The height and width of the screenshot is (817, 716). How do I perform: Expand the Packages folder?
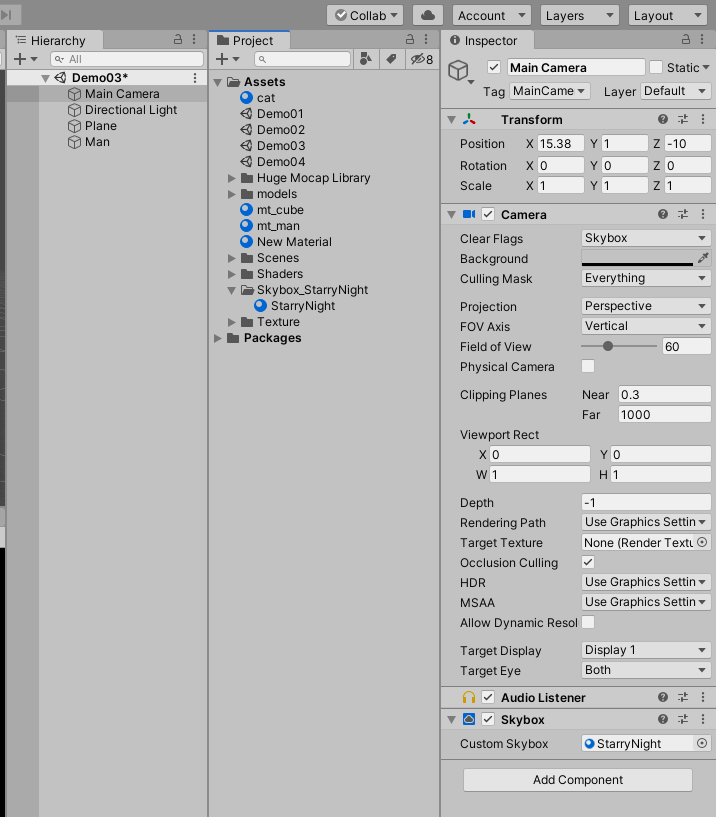tap(218, 338)
